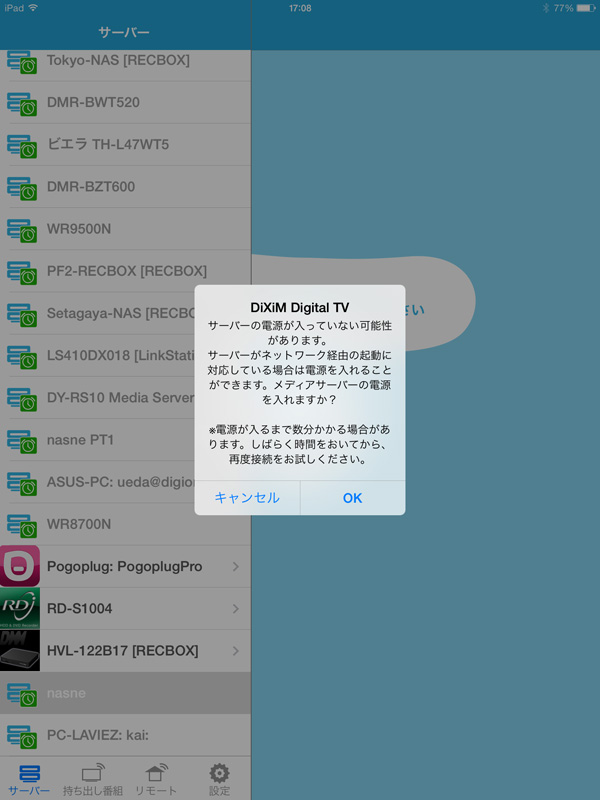This screenshot has height=800, width=600.
Task: Expand RD-S1004 using its chevron
Action: [x=236, y=609]
